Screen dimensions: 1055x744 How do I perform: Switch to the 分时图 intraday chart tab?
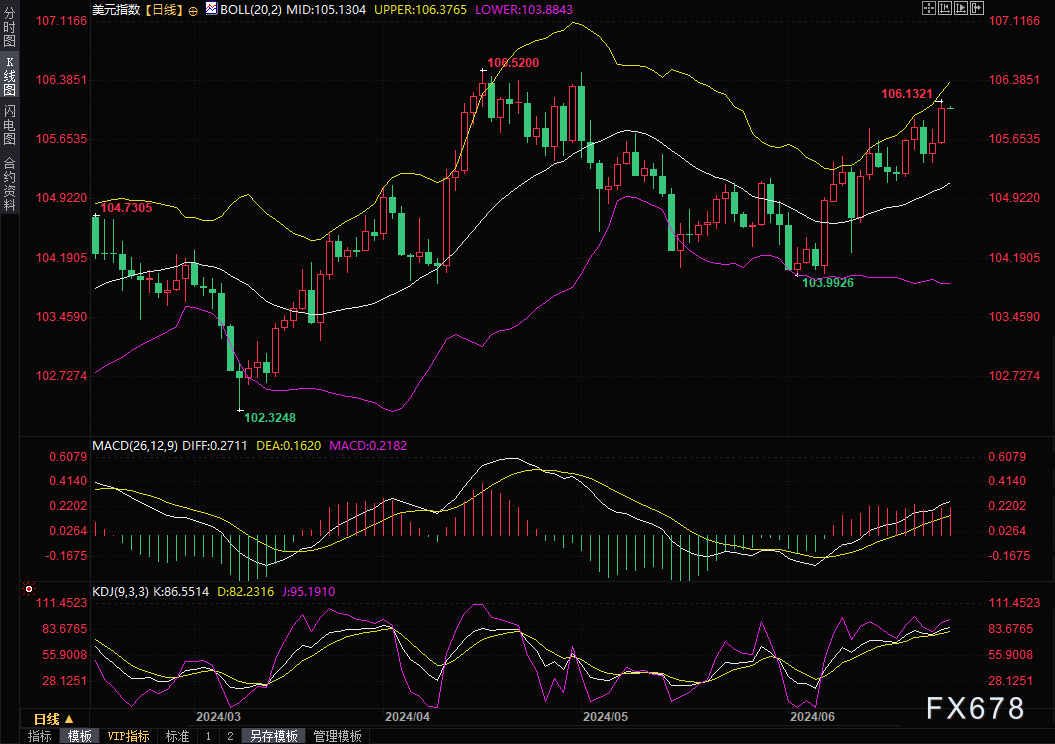pyautogui.click(x=9, y=26)
